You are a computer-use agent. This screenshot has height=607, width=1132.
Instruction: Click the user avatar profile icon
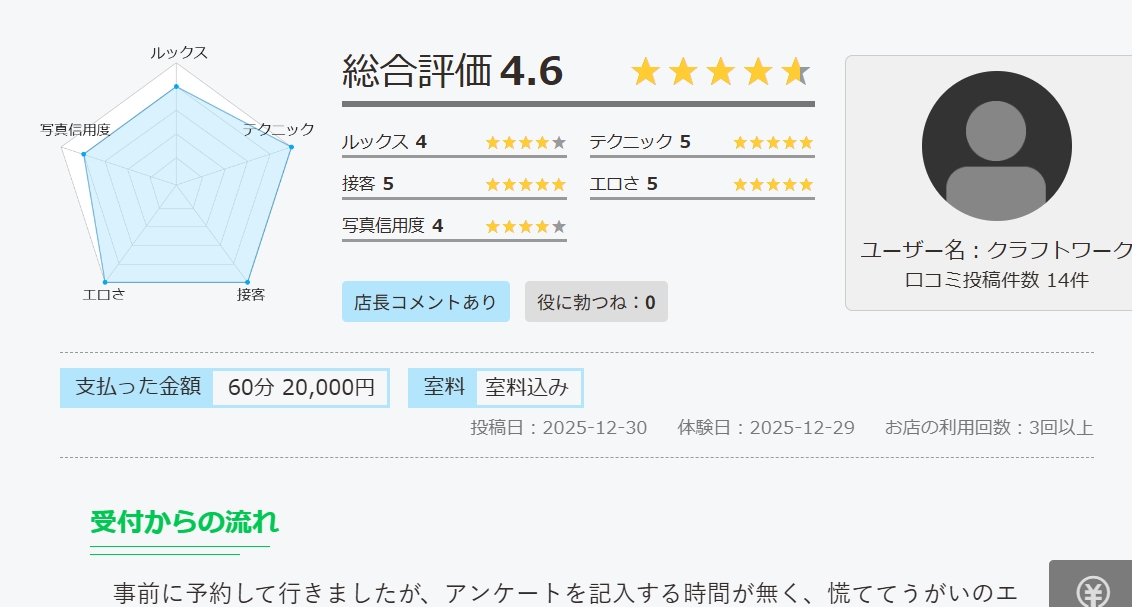[996, 146]
